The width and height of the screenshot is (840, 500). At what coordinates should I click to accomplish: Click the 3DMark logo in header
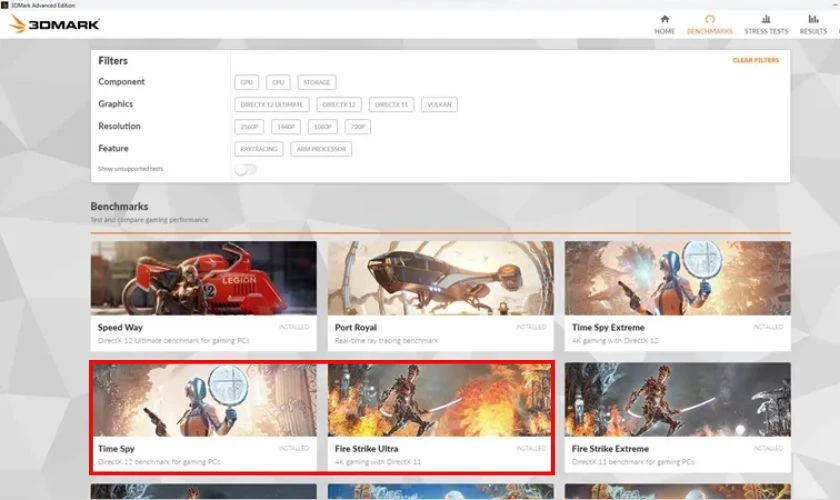[54, 24]
